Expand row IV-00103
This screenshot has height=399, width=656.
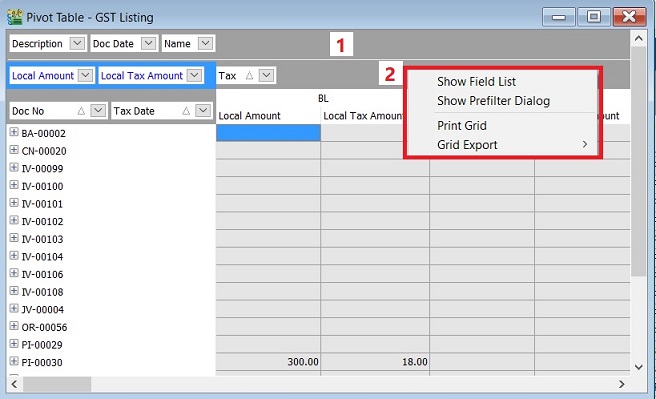(x=14, y=238)
